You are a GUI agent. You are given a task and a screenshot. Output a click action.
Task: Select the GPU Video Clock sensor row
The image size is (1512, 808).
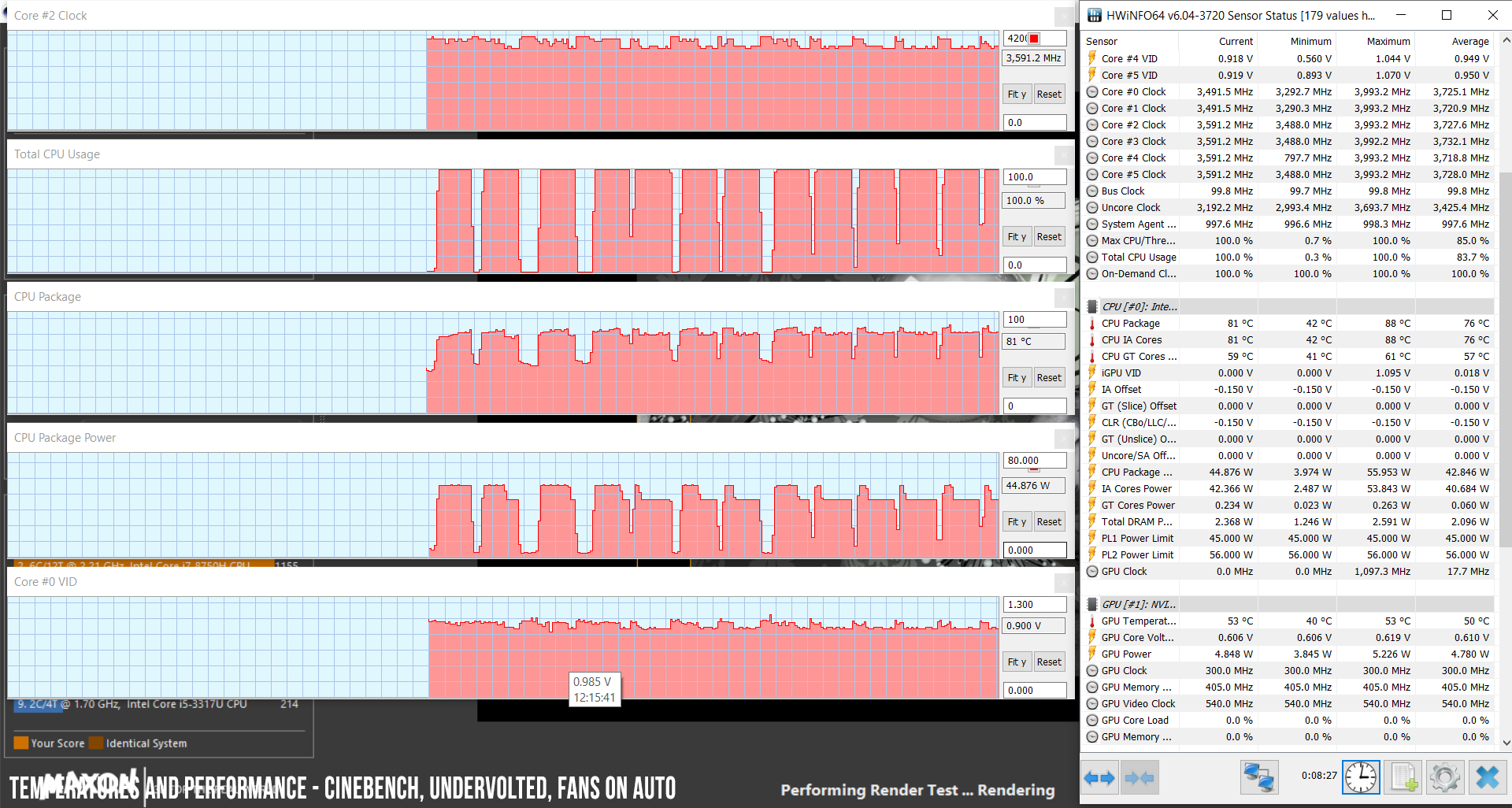(1288, 704)
